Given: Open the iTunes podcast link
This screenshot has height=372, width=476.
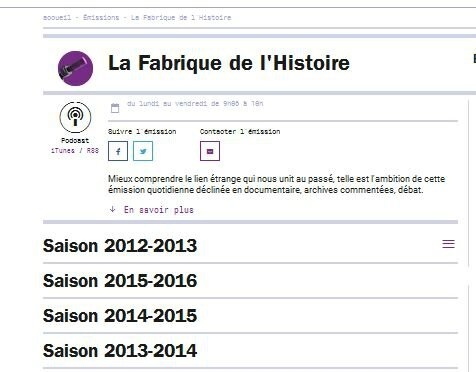Looking at the screenshot, I should [x=63, y=151].
